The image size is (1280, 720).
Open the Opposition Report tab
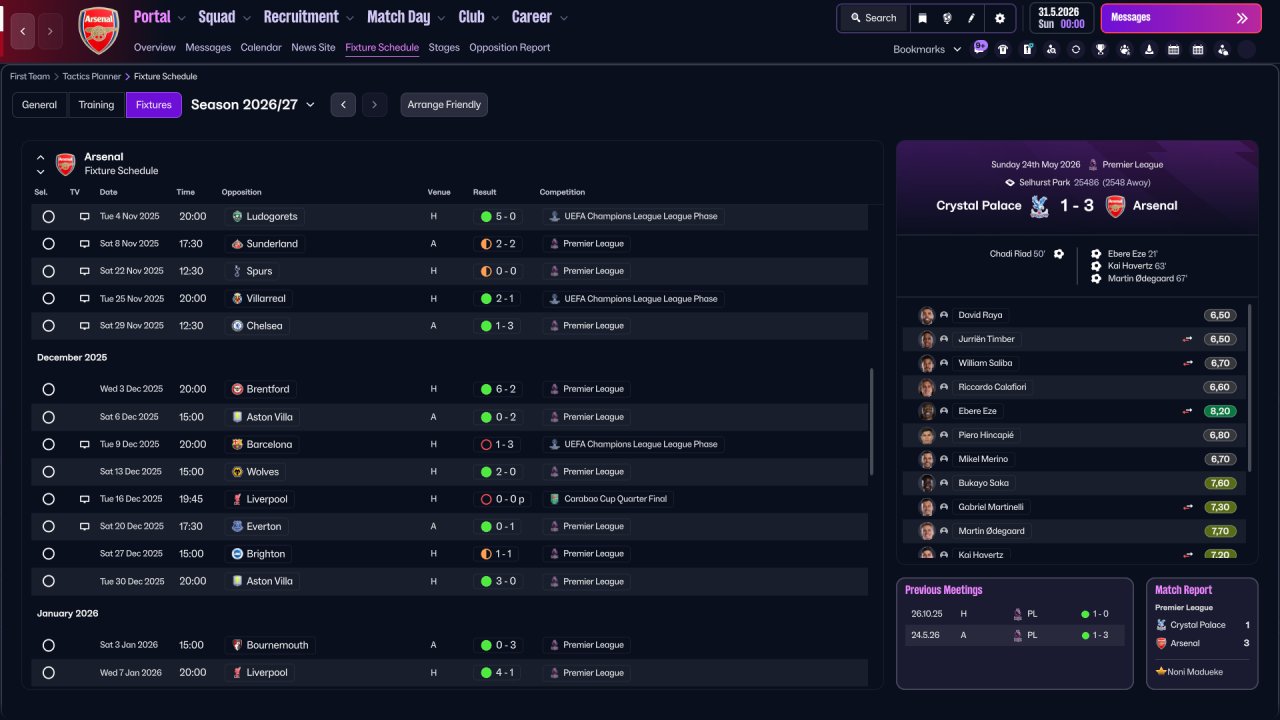pos(509,48)
